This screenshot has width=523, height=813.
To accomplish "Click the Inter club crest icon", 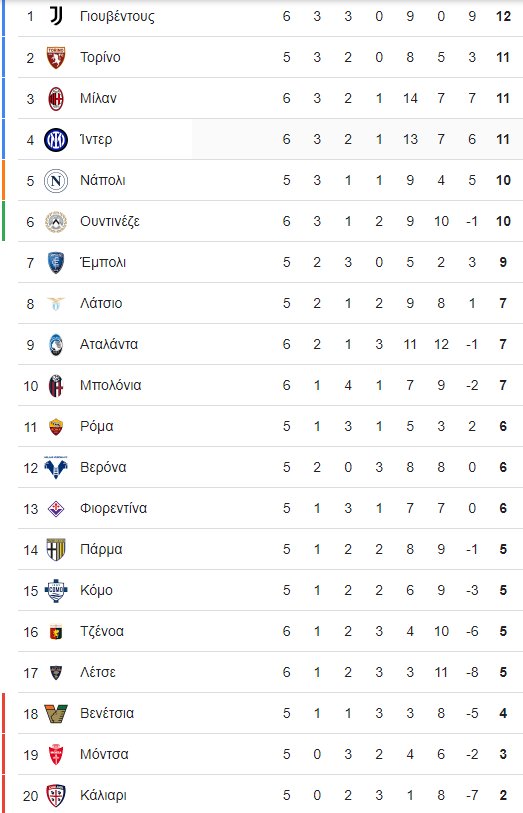I will [56, 139].
